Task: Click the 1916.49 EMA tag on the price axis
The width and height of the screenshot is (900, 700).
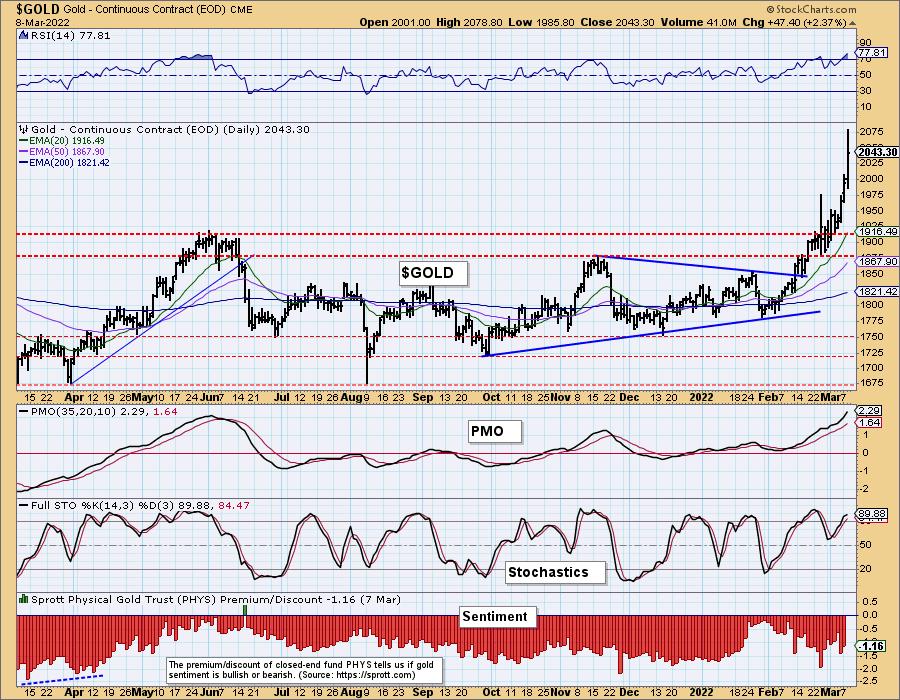Action: (x=877, y=231)
